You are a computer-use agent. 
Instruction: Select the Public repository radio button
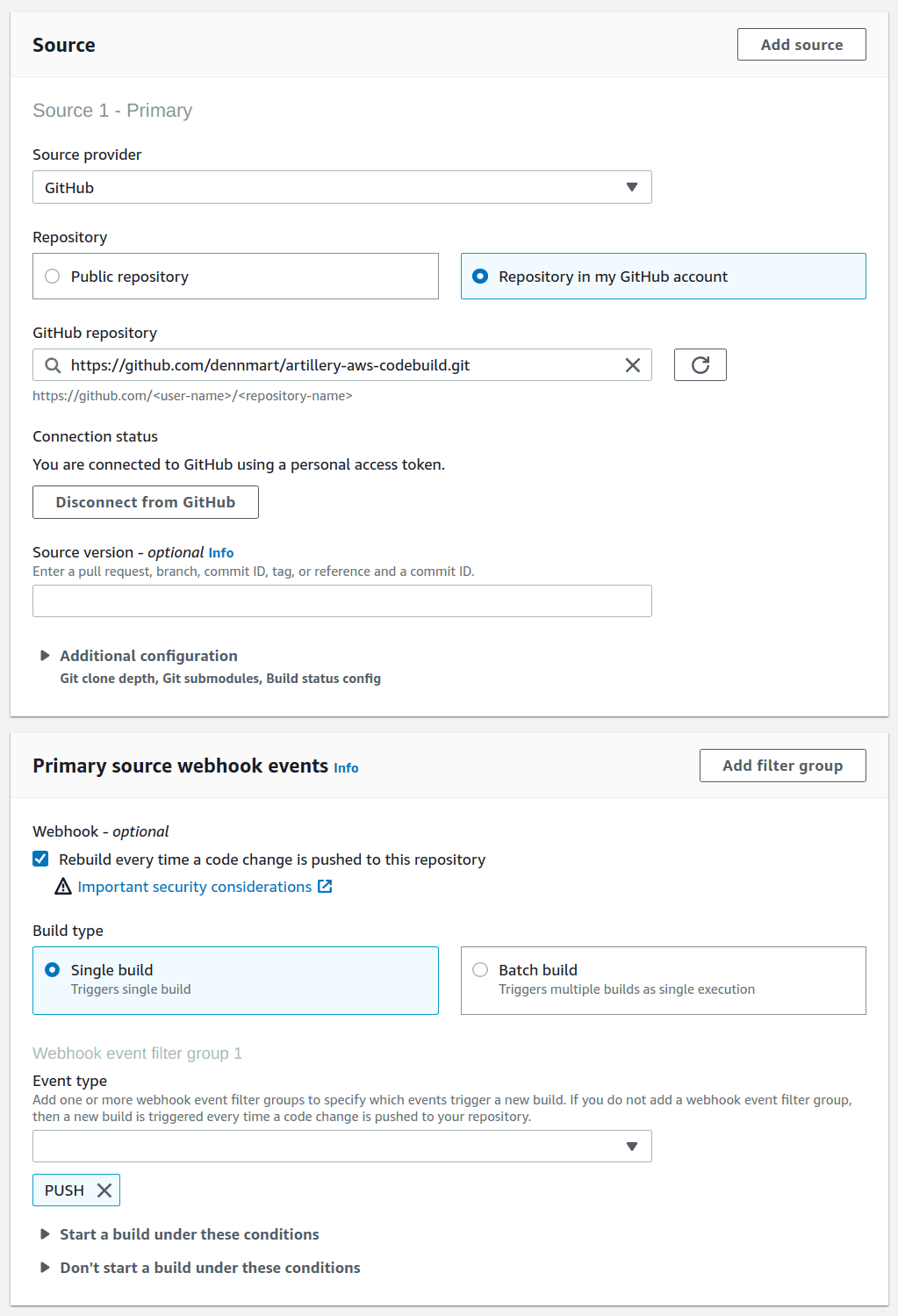(x=53, y=276)
